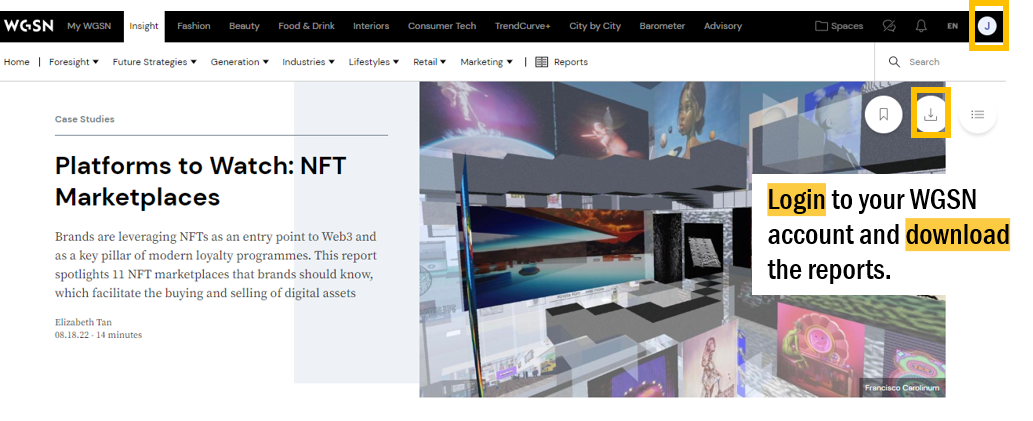Open the notifications bell

(x=921, y=26)
